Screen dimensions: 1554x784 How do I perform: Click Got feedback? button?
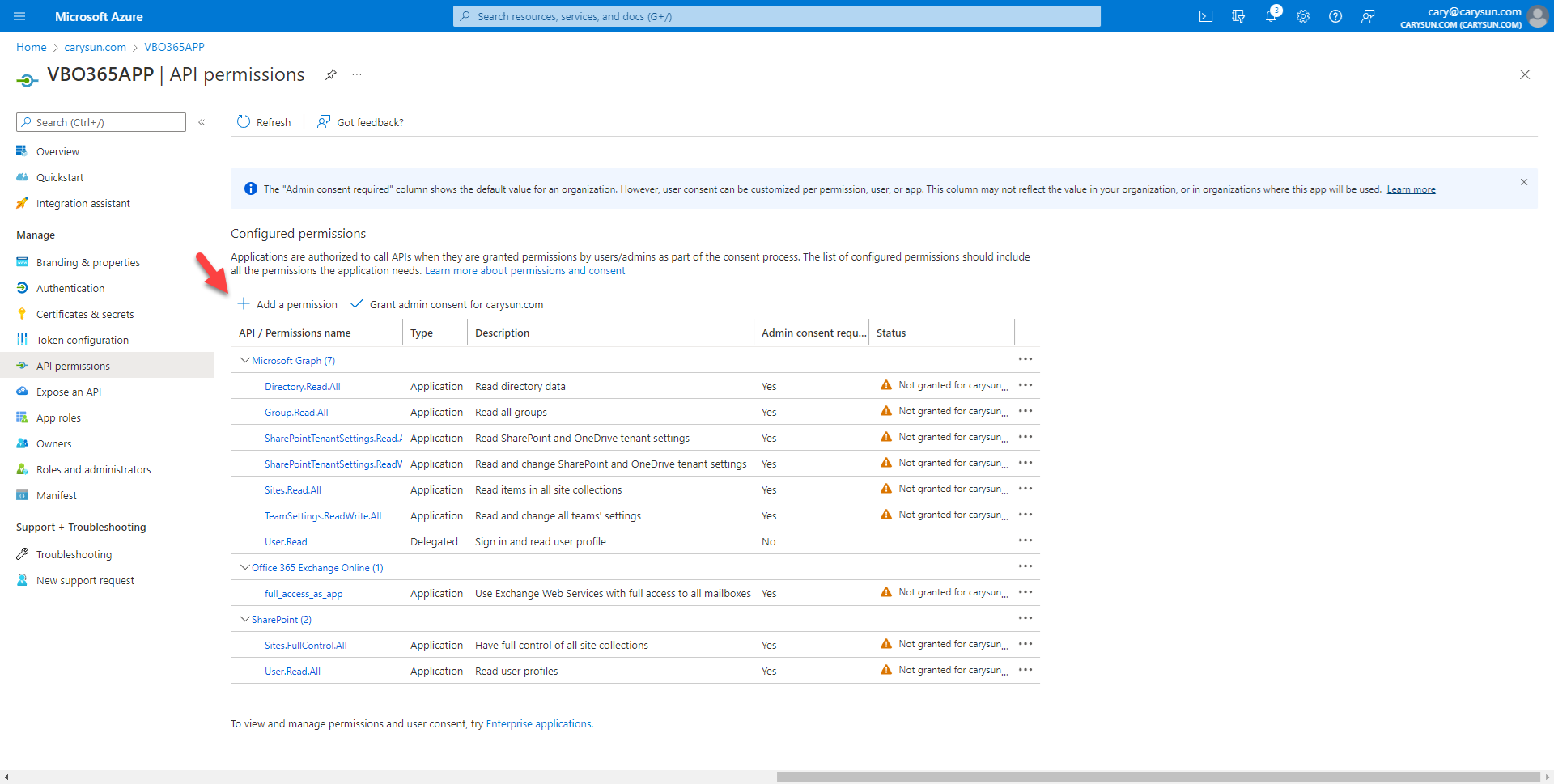point(360,122)
